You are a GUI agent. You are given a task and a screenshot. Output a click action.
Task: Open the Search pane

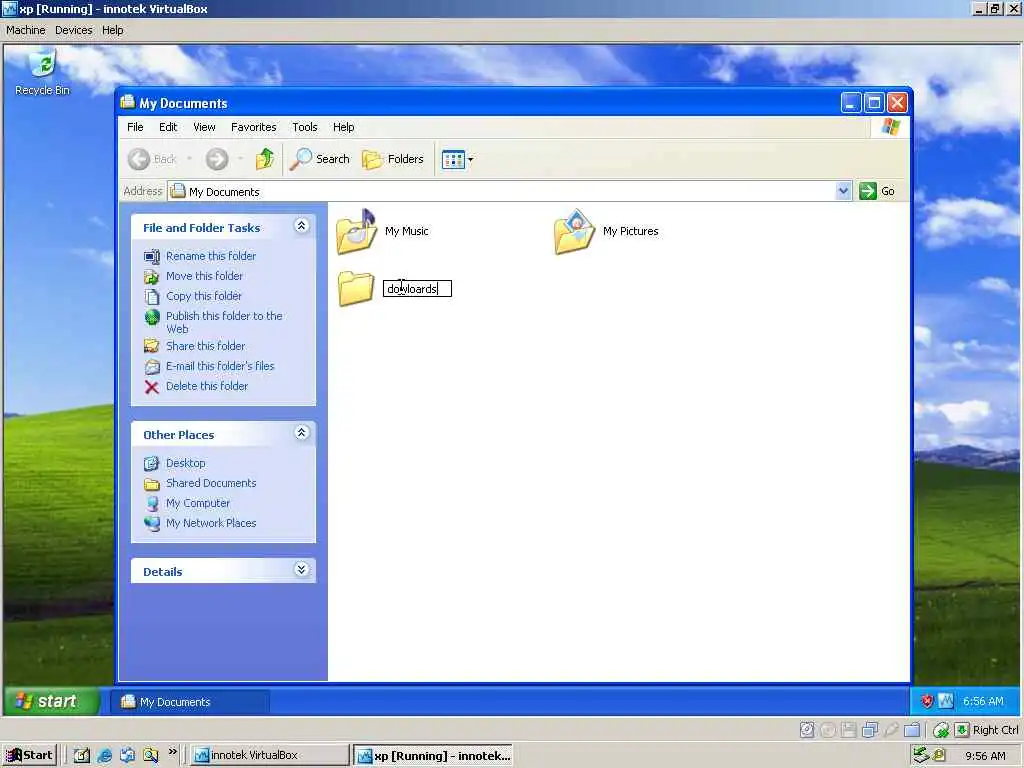point(319,159)
